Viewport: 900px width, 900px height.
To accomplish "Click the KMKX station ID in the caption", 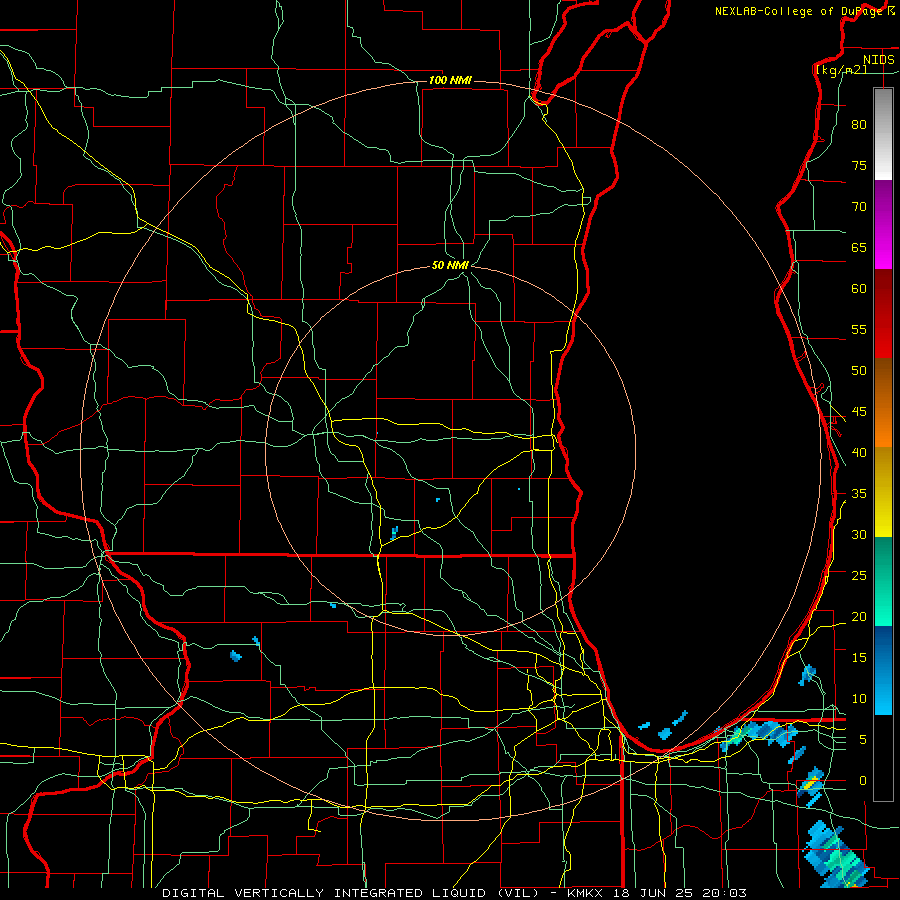I will coord(587,893).
